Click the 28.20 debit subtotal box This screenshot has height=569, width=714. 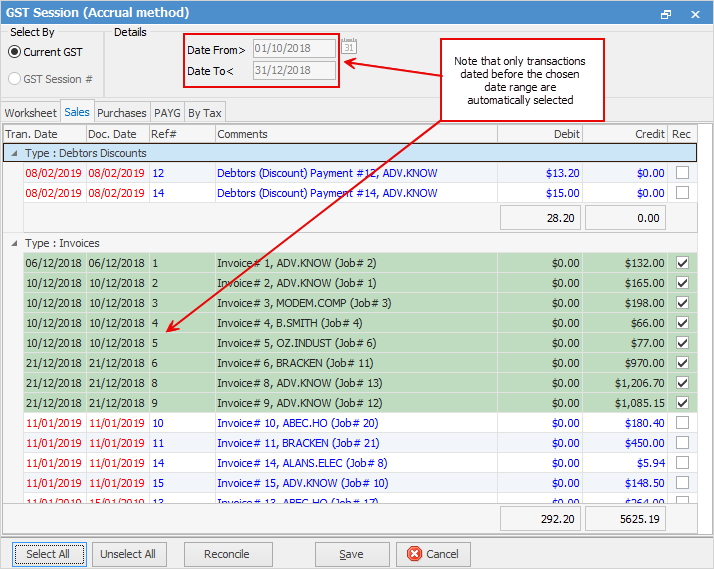tap(541, 218)
